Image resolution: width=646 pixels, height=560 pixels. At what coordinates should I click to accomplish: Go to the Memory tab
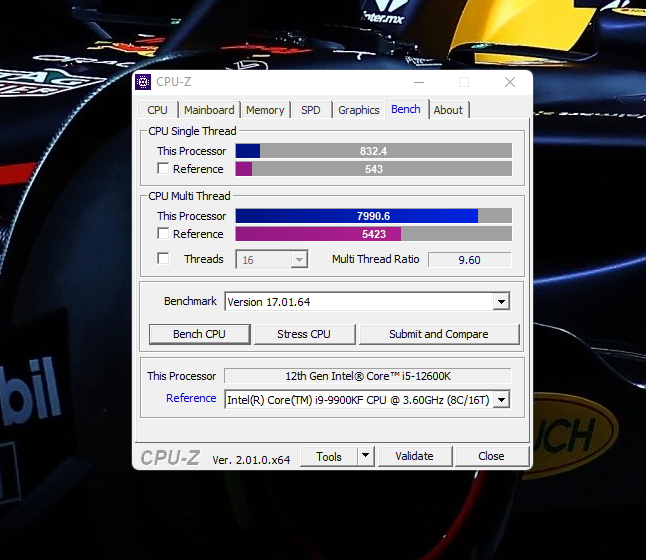pyautogui.click(x=265, y=110)
